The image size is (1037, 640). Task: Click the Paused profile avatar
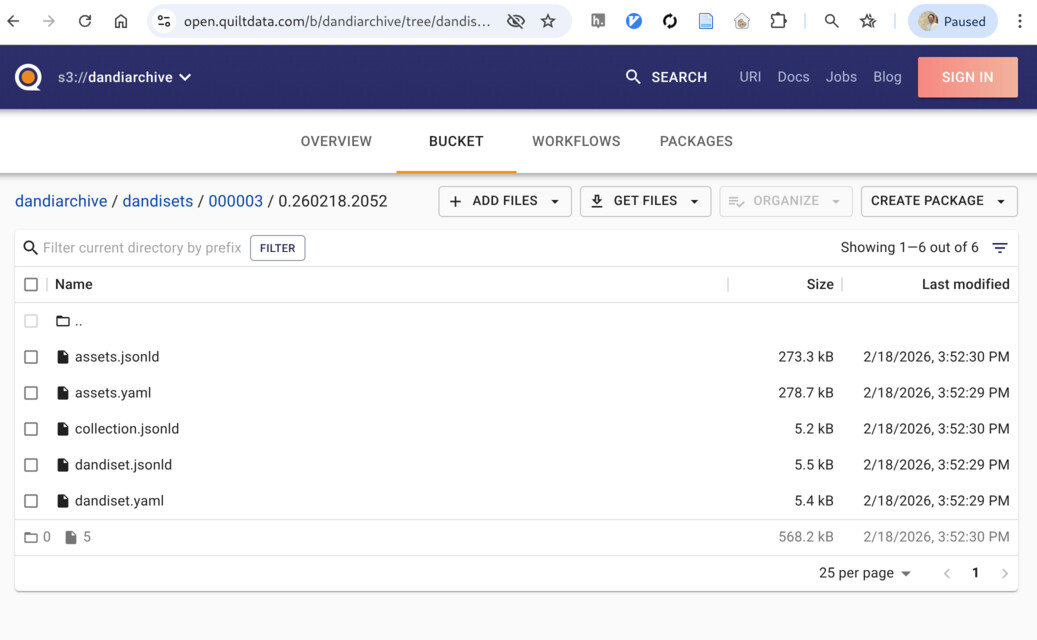pyautogui.click(x=952, y=21)
